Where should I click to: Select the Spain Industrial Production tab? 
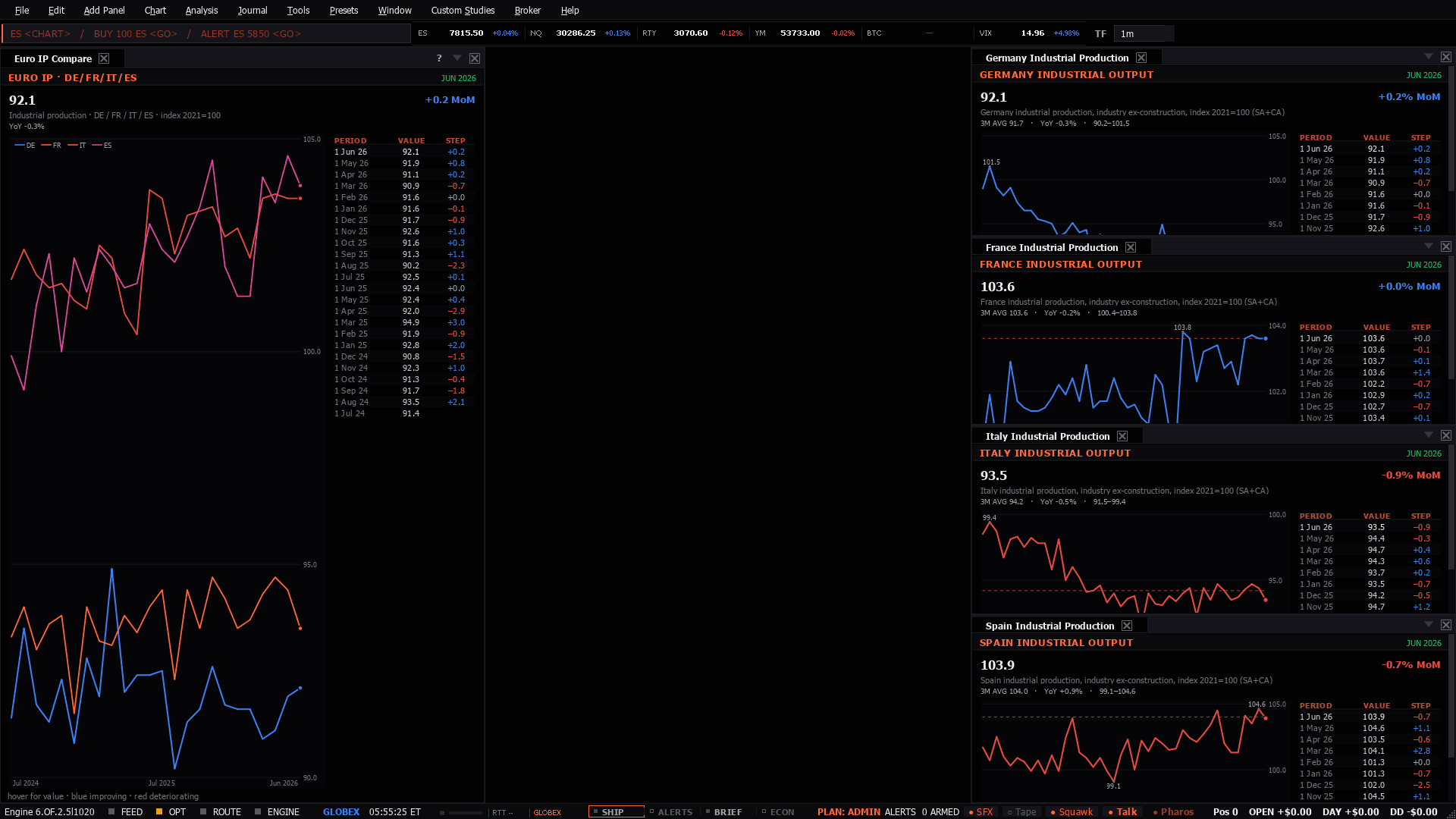pyautogui.click(x=1050, y=626)
